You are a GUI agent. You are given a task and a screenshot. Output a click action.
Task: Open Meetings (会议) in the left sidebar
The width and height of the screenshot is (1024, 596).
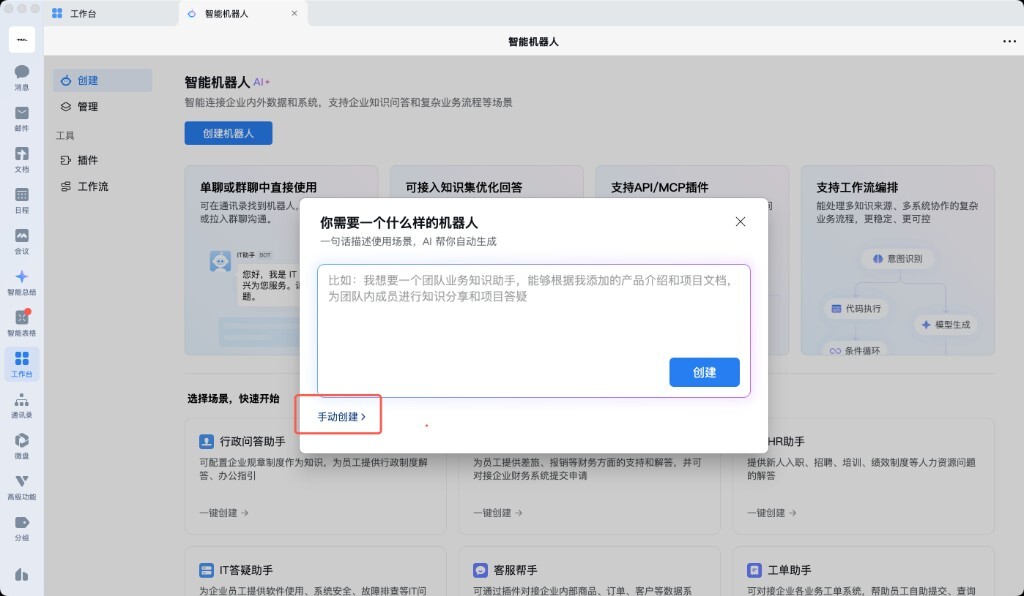(x=22, y=240)
